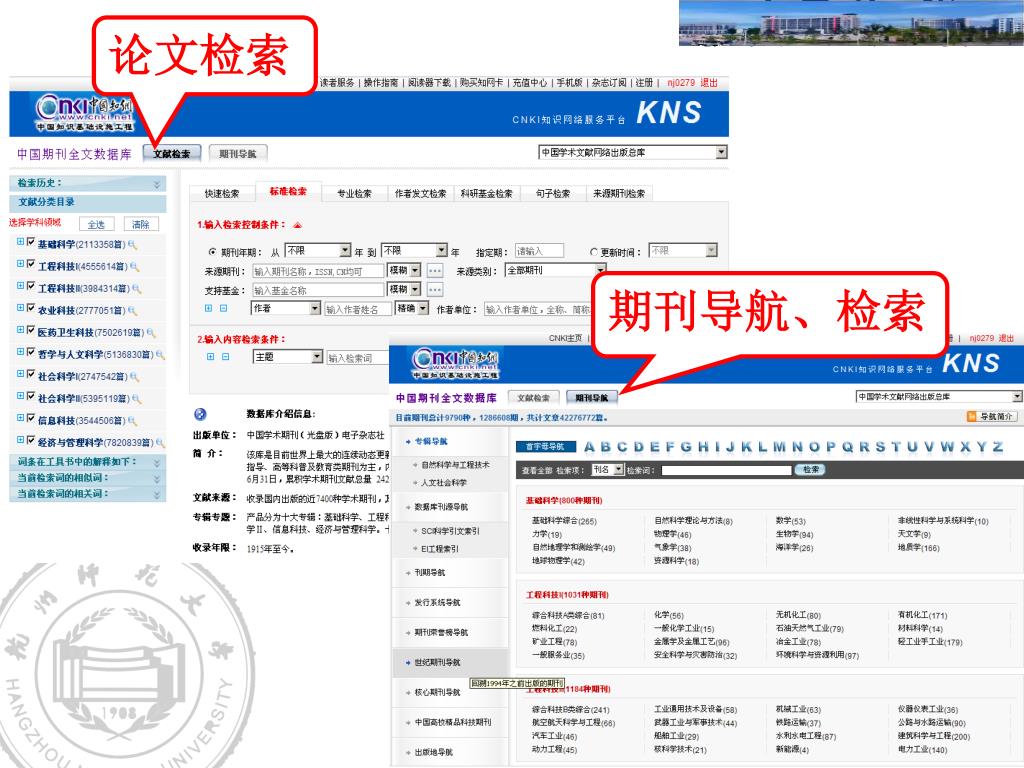The height and width of the screenshot is (768, 1024).
Task: Expand the 当前检索词的相似词 panel
Action: [88, 478]
